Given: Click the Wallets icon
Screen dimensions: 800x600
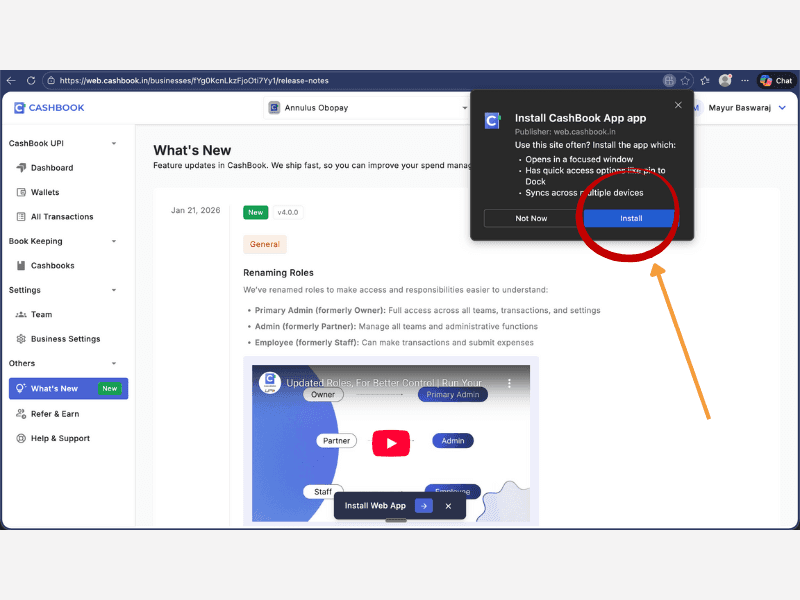Looking at the screenshot, I should [21, 192].
